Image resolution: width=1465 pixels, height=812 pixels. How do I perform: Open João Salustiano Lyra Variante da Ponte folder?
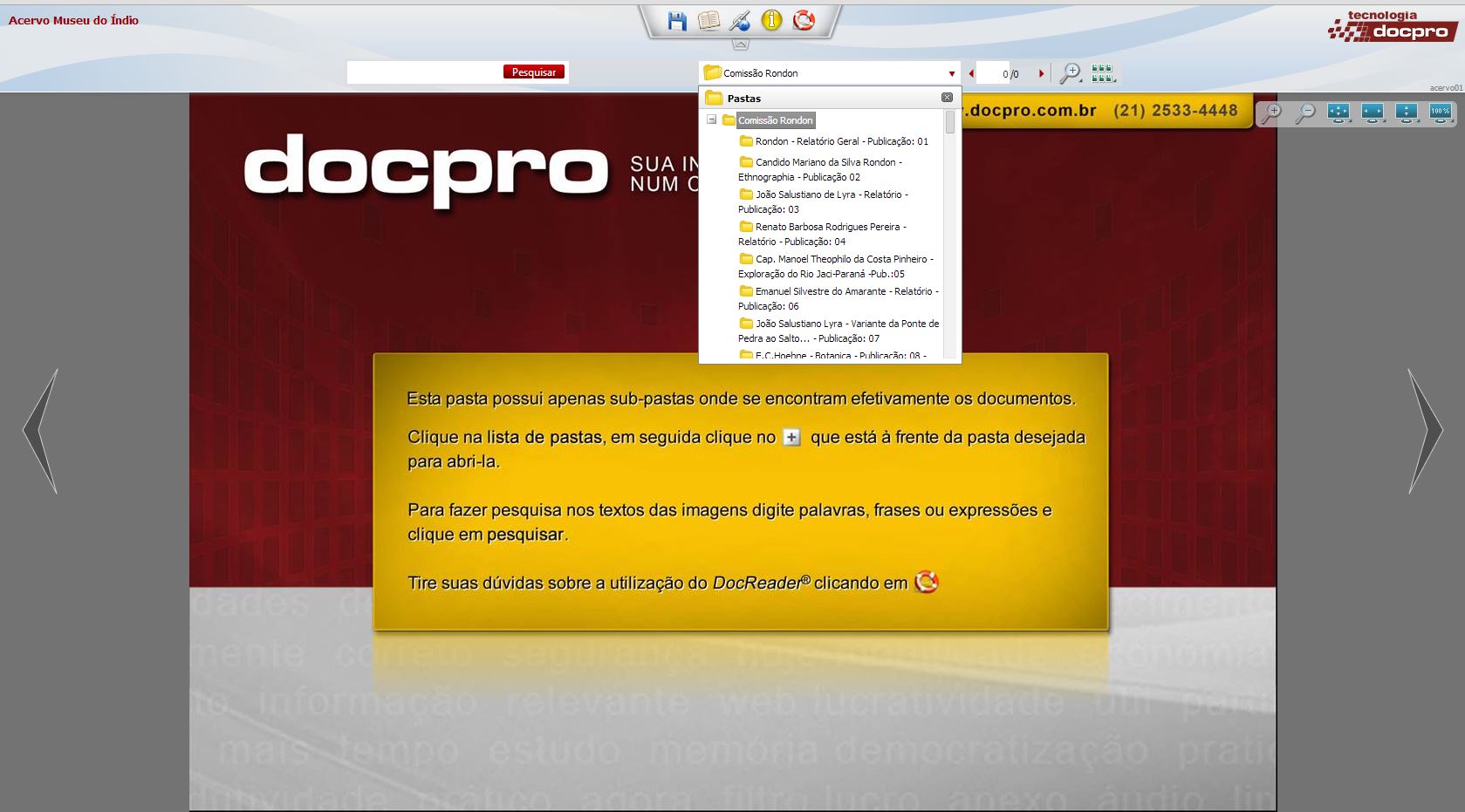[839, 331]
